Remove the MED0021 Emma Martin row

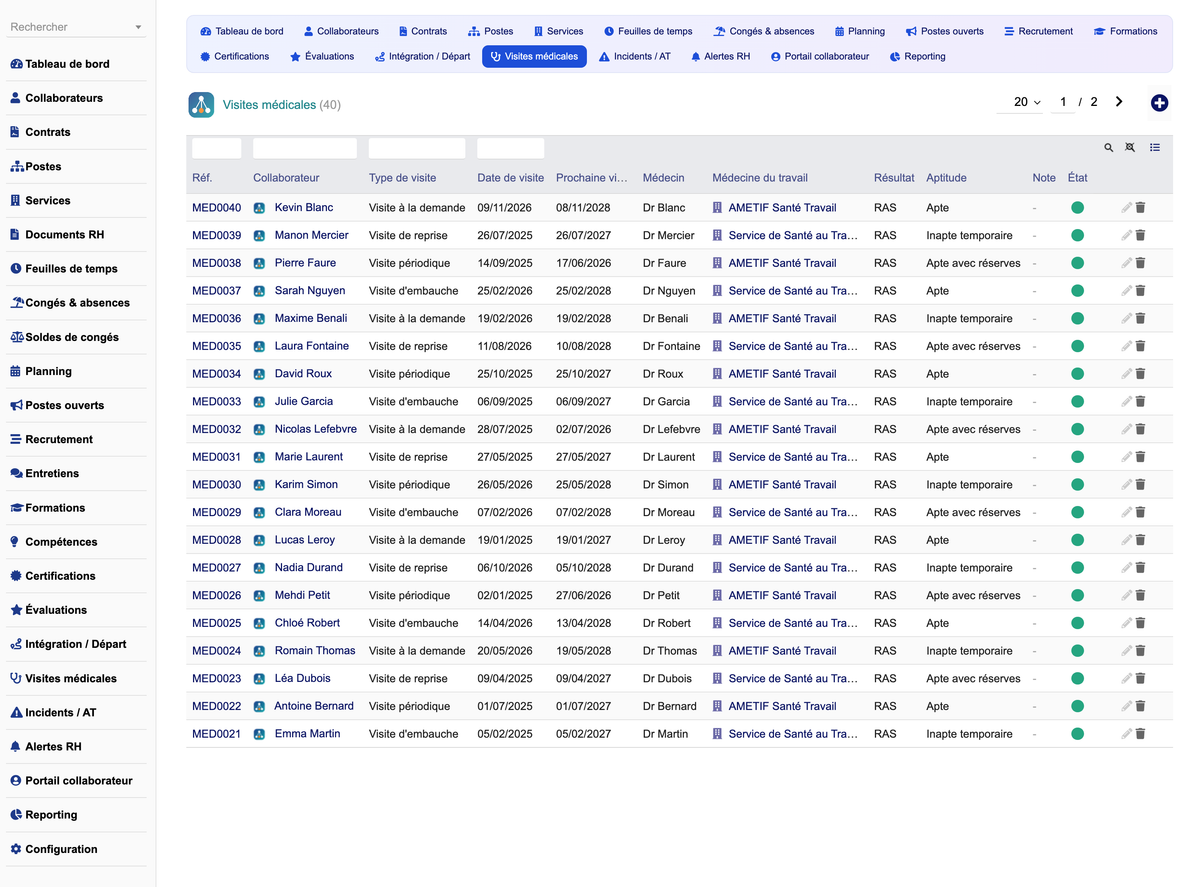click(1140, 734)
